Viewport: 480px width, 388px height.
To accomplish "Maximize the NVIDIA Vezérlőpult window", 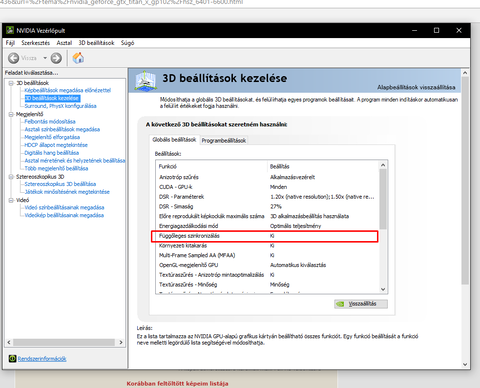I will pos(436,30).
